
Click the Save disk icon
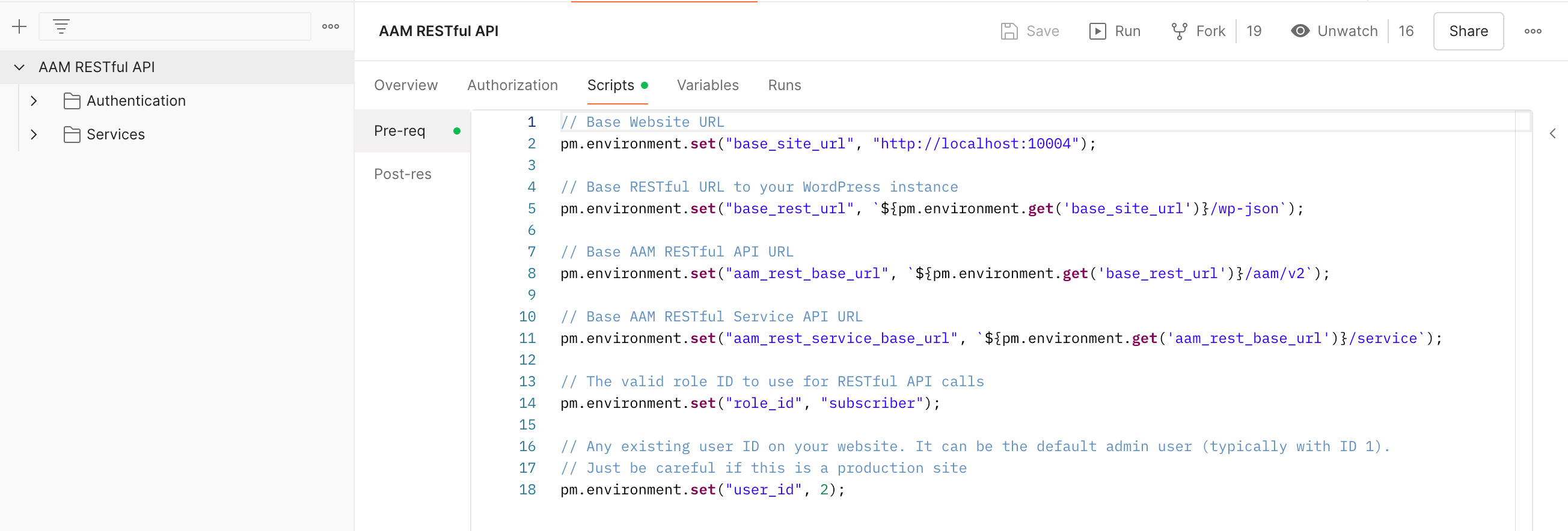tap(1009, 31)
